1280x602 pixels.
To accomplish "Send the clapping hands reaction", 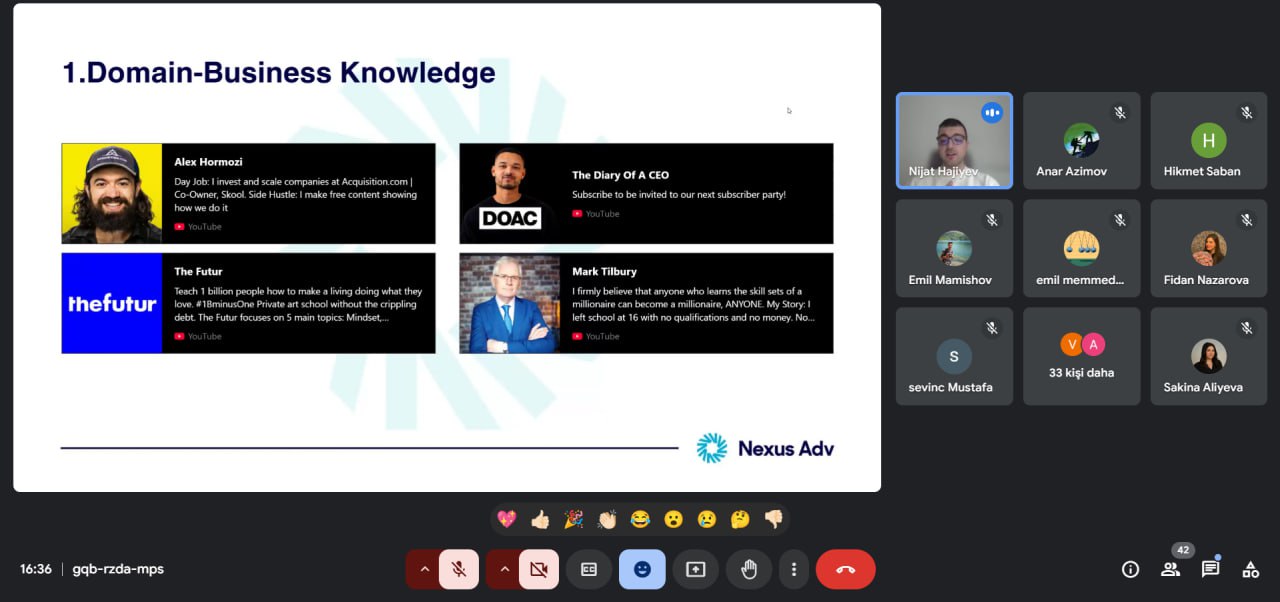I will 607,519.
